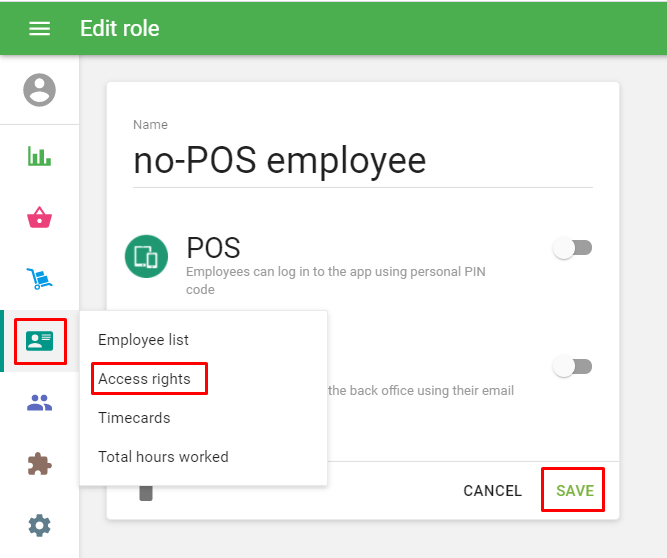Viewport: 667px width, 558px height.
Task: Click the POS devices round icon
Action: (x=146, y=256)
